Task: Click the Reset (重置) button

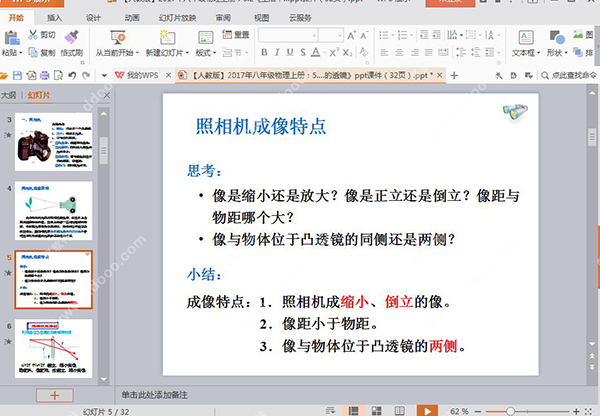Action: pos(236,35)
